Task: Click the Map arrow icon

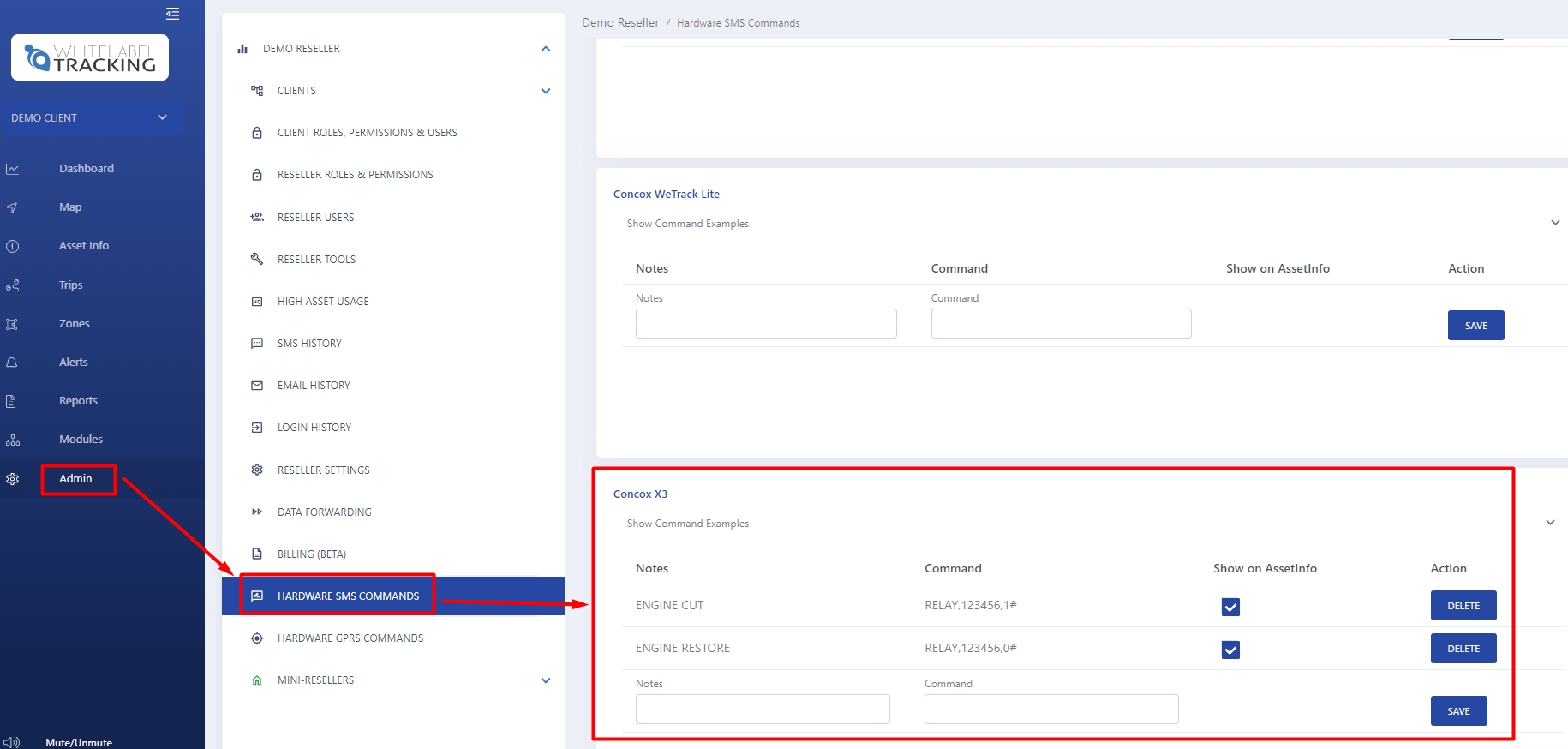Action: click(x=12, y=207)
